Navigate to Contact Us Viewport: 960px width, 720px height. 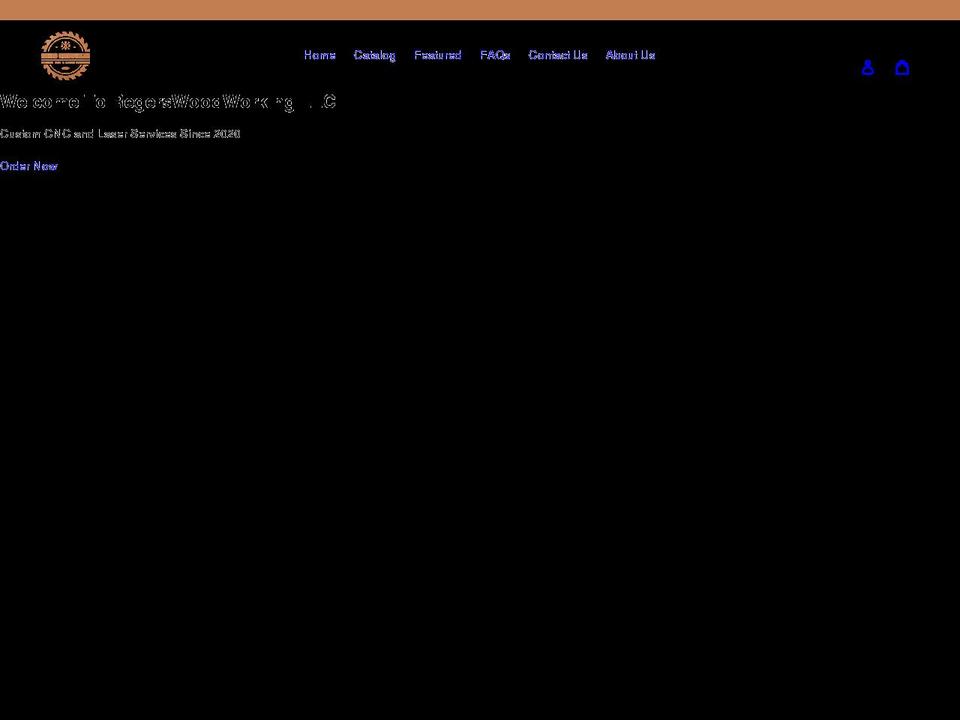[557, 55]
